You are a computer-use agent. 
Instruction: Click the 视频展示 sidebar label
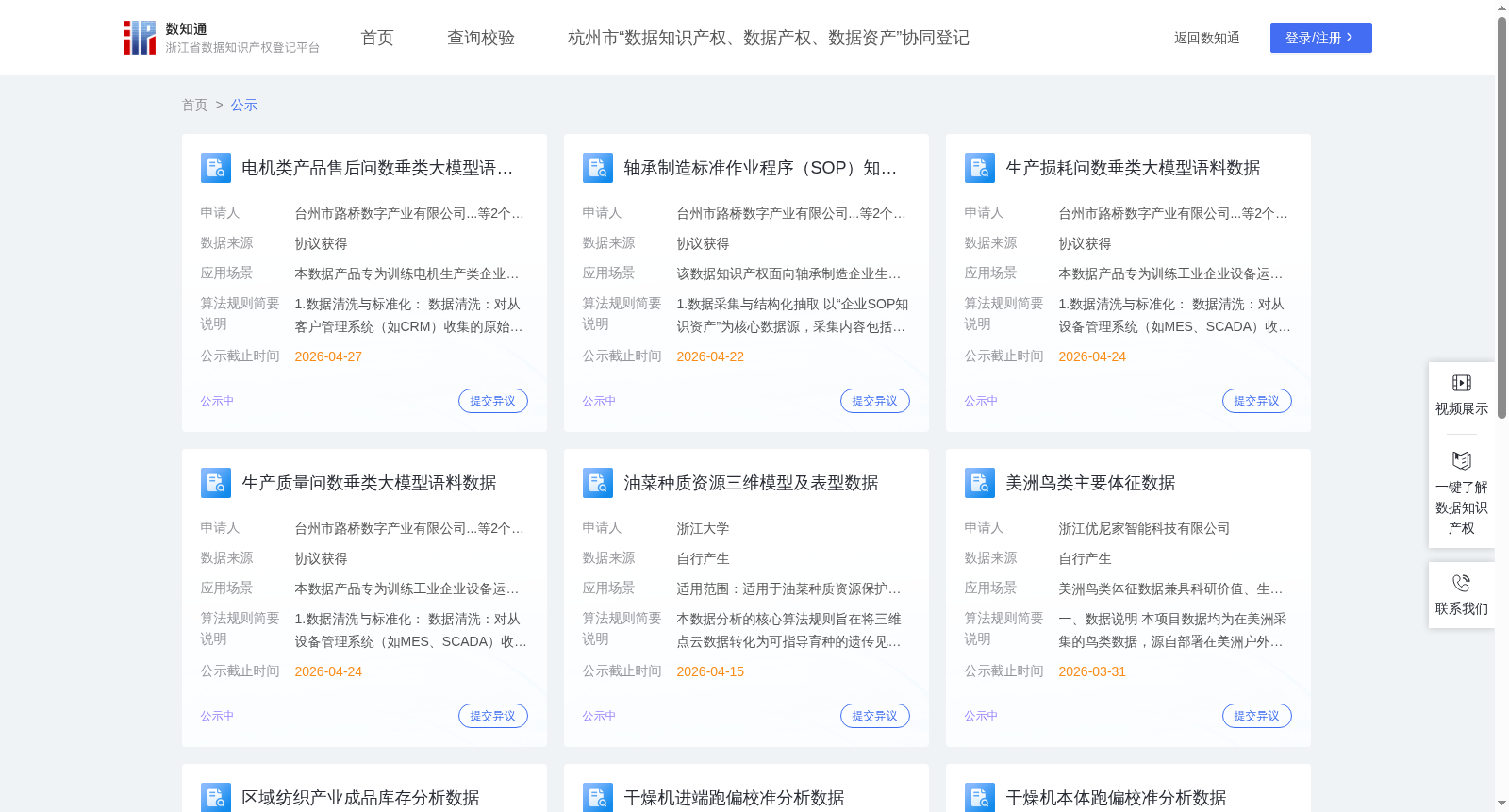[1462, 408]
